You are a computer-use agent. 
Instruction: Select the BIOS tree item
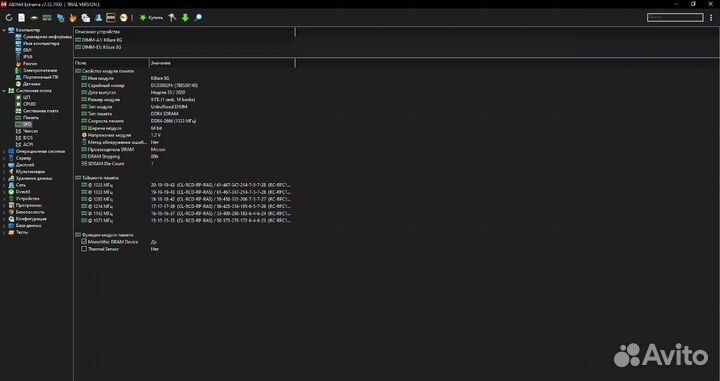coord(28,138)
